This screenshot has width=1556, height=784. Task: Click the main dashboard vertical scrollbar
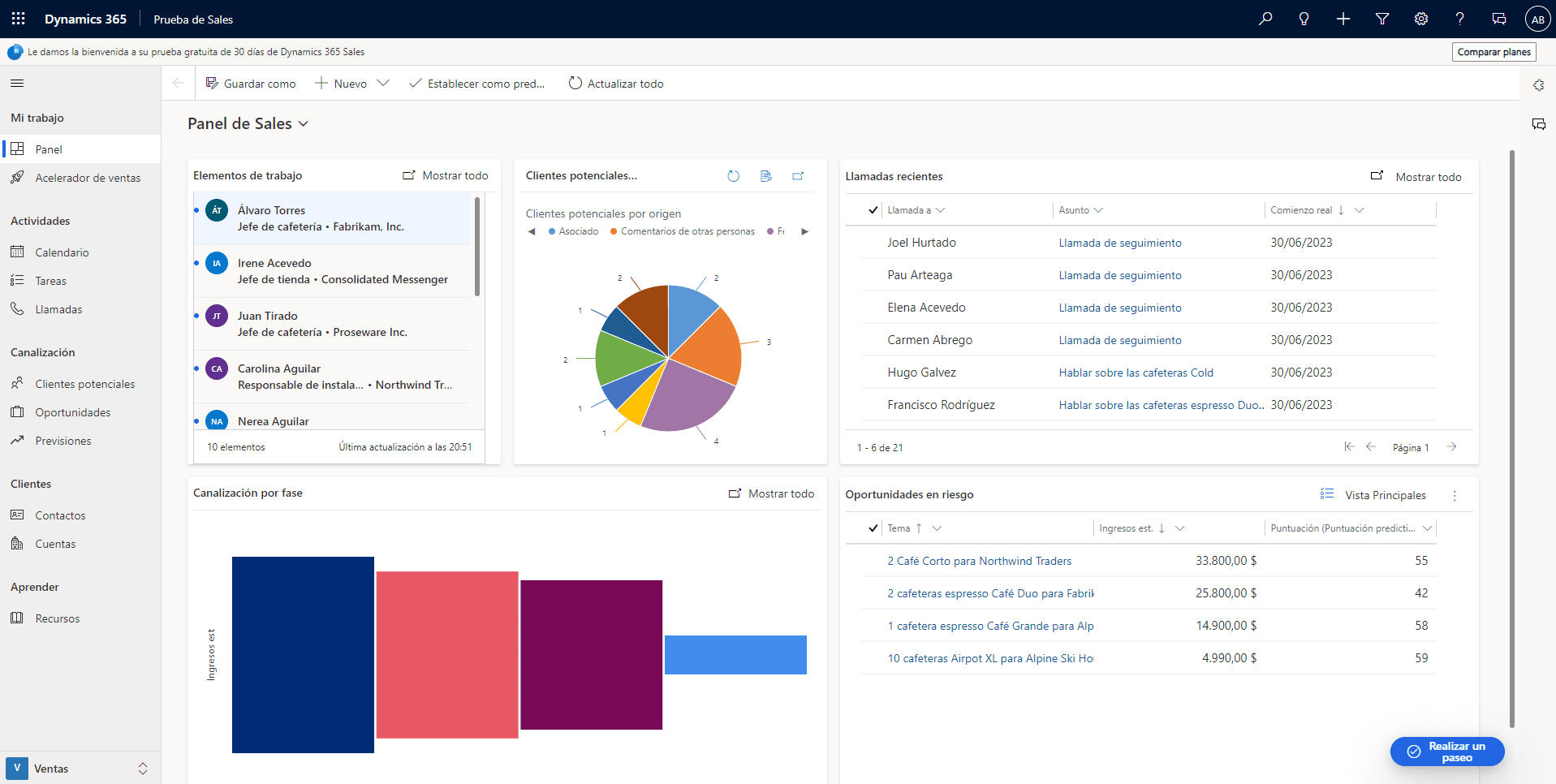(1511, 438)
